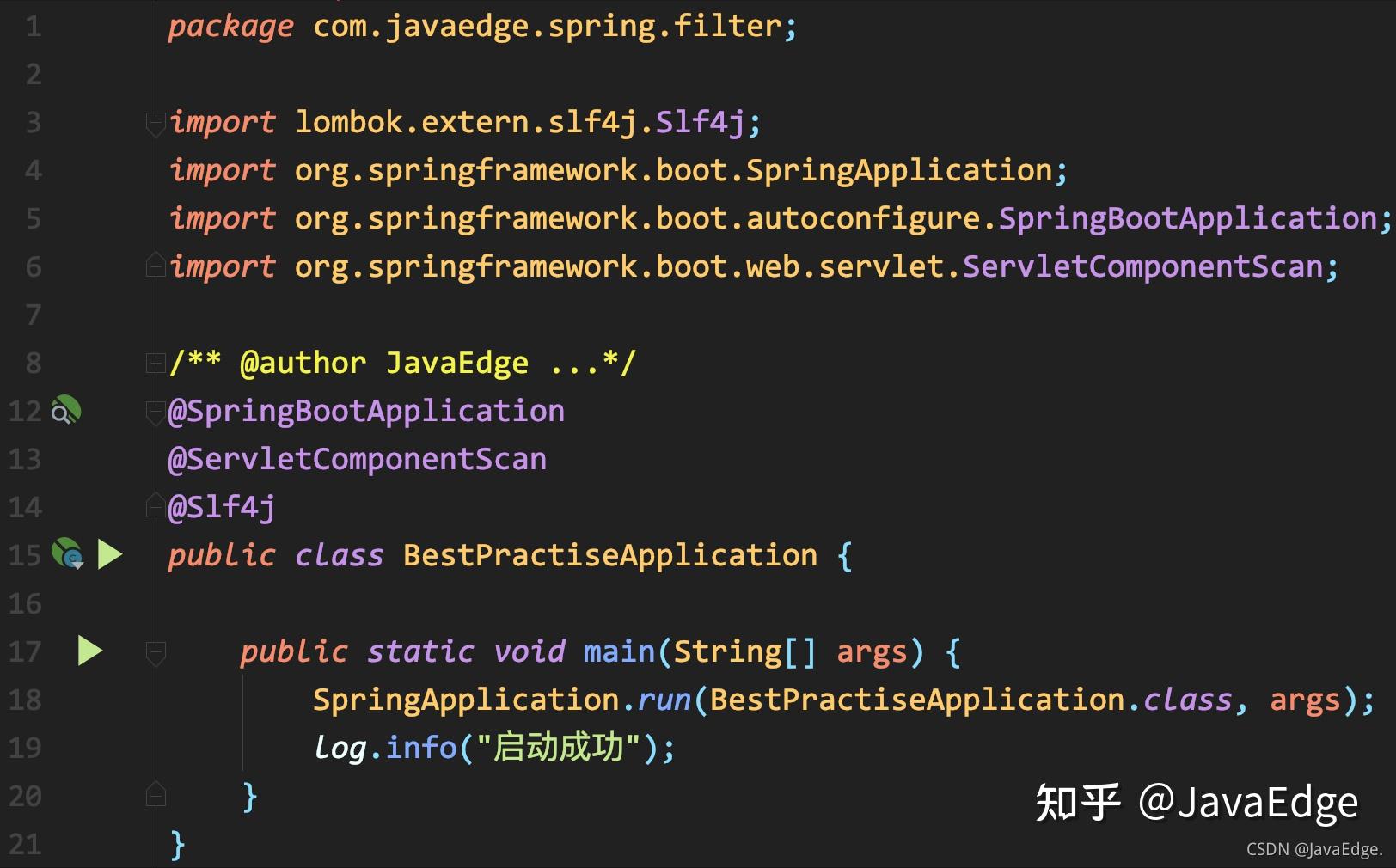Click the "启动成功" string literal
Viewport: 1396px width, 868px height.
point(558,749)
